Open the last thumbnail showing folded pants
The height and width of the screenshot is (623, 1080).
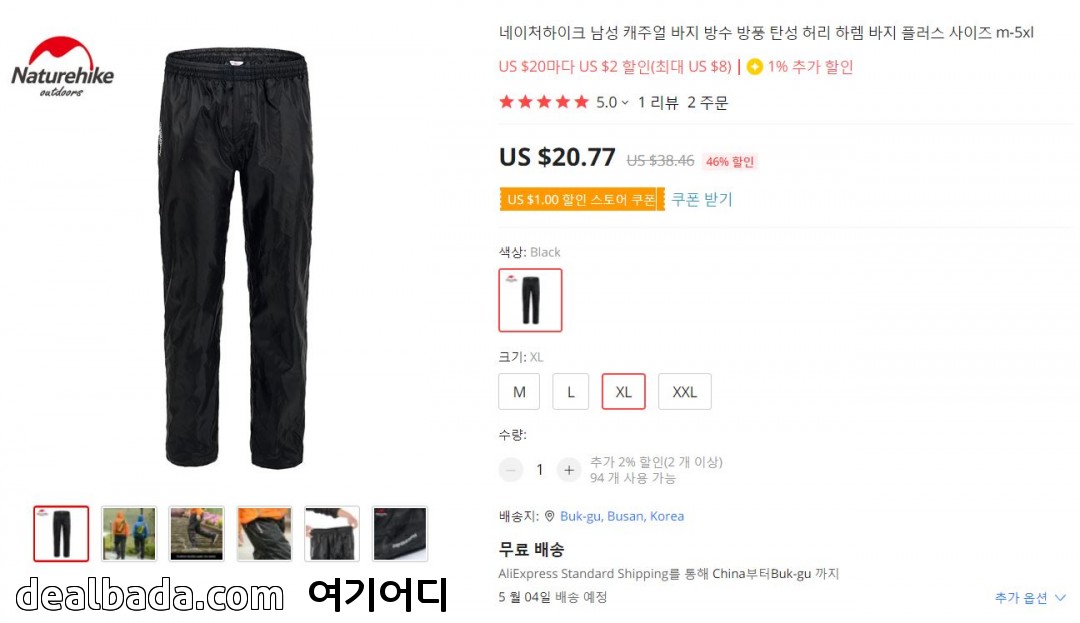(x=399, y=534)
